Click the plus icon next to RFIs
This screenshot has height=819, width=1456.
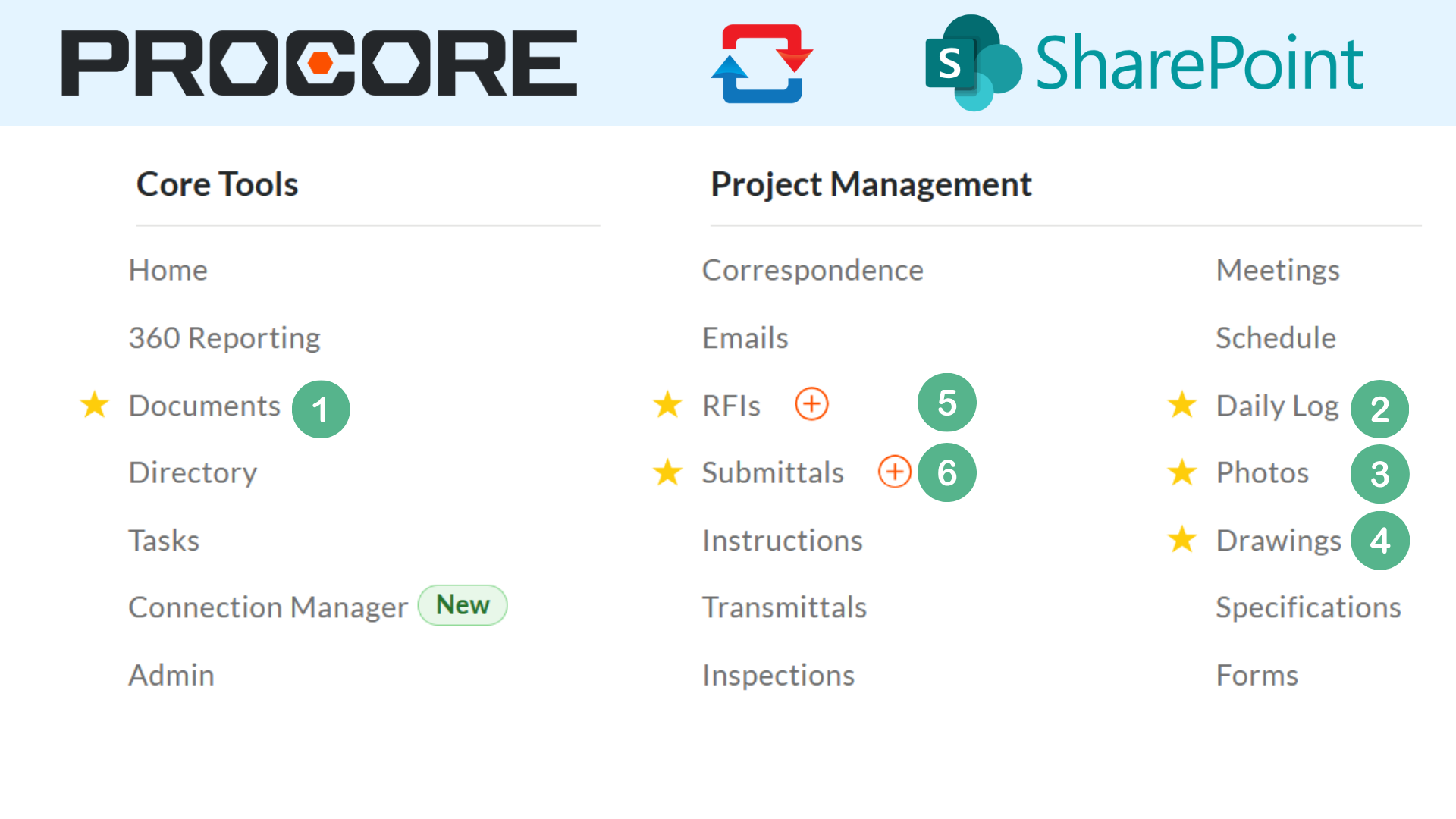(811, 404)
